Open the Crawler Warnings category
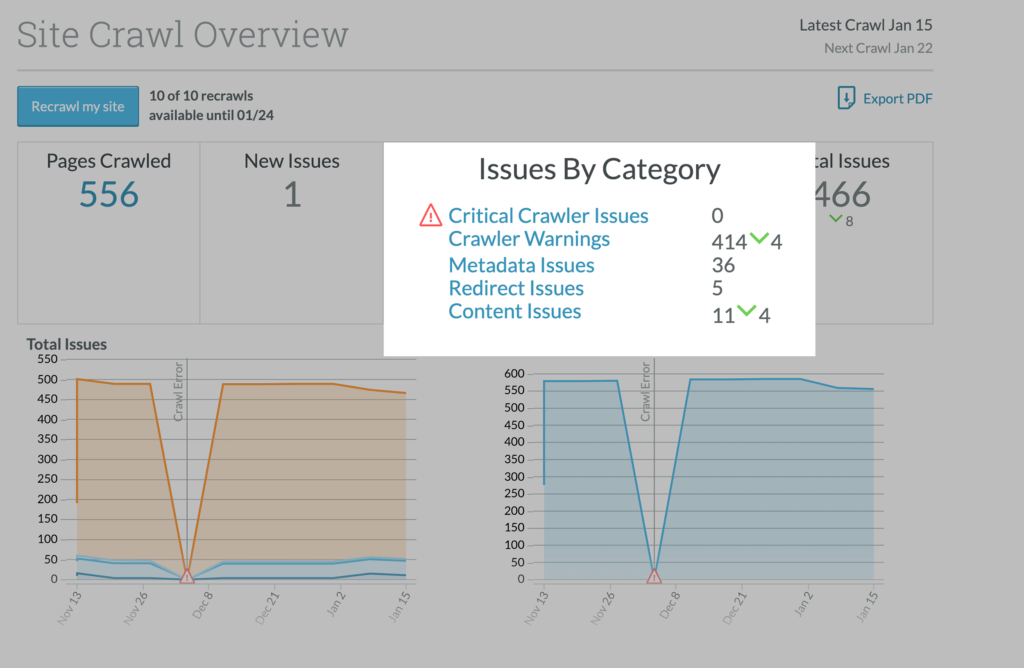1024x668 pixels. coord(529,239)
